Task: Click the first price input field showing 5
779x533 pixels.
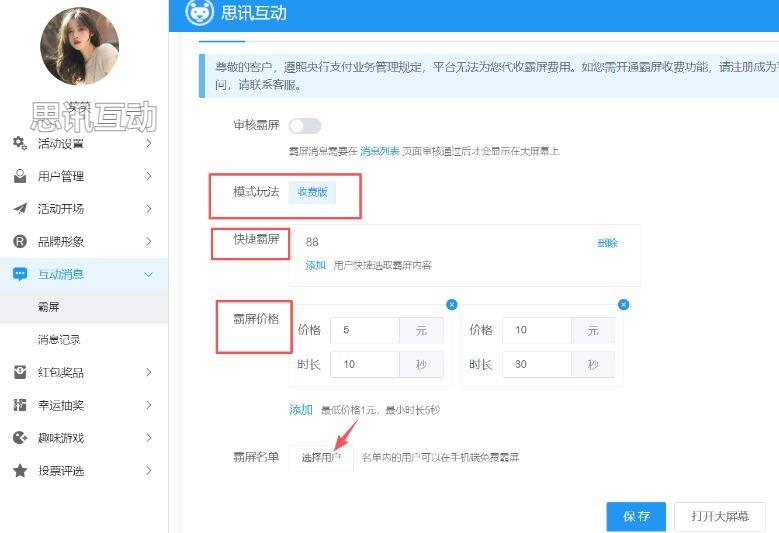Action: point(365,330)
